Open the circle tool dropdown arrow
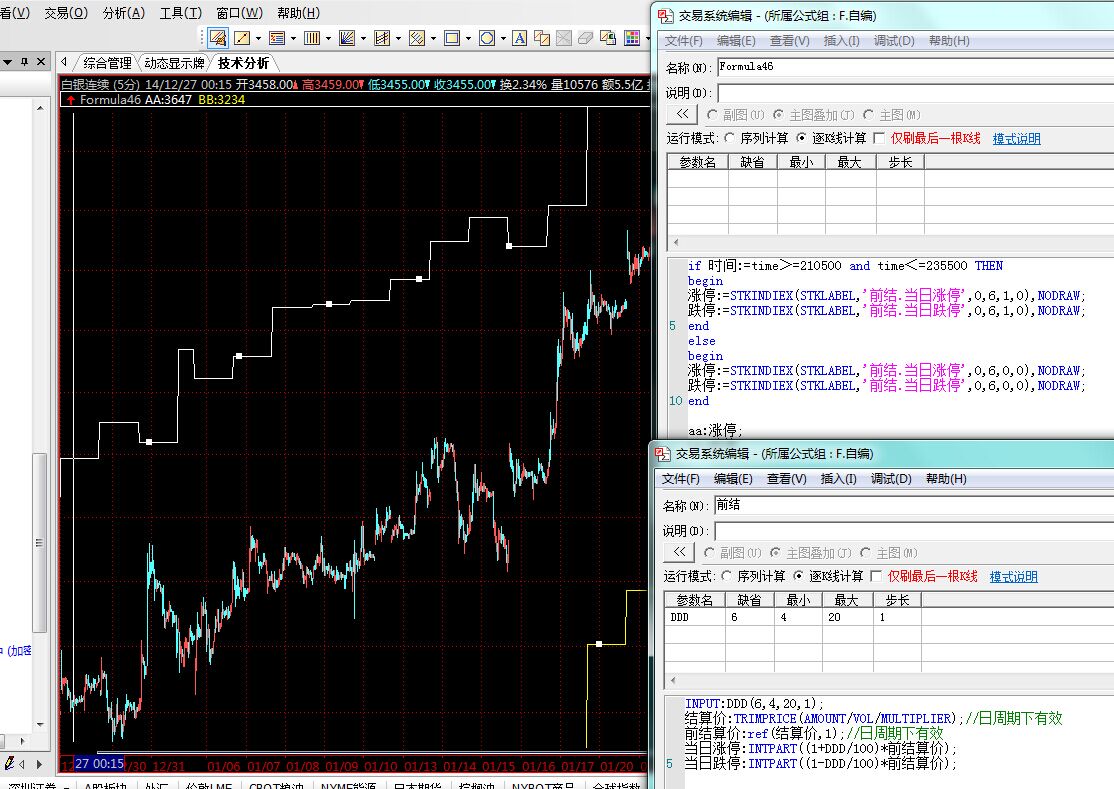 [503, 38]
